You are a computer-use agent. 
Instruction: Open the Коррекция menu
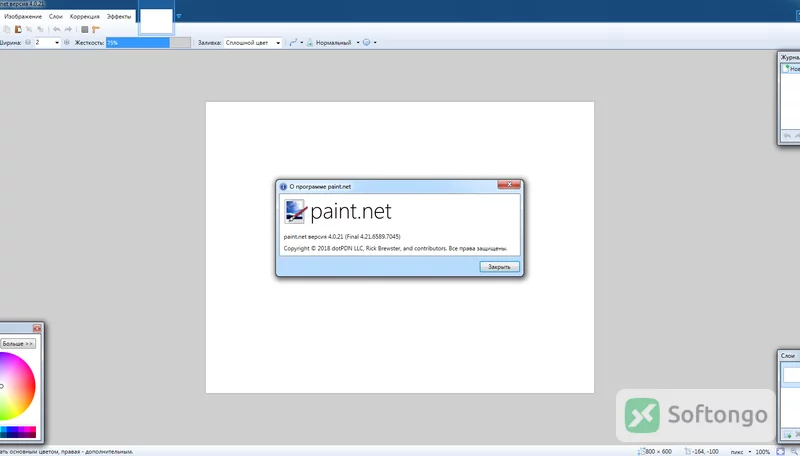85,16
